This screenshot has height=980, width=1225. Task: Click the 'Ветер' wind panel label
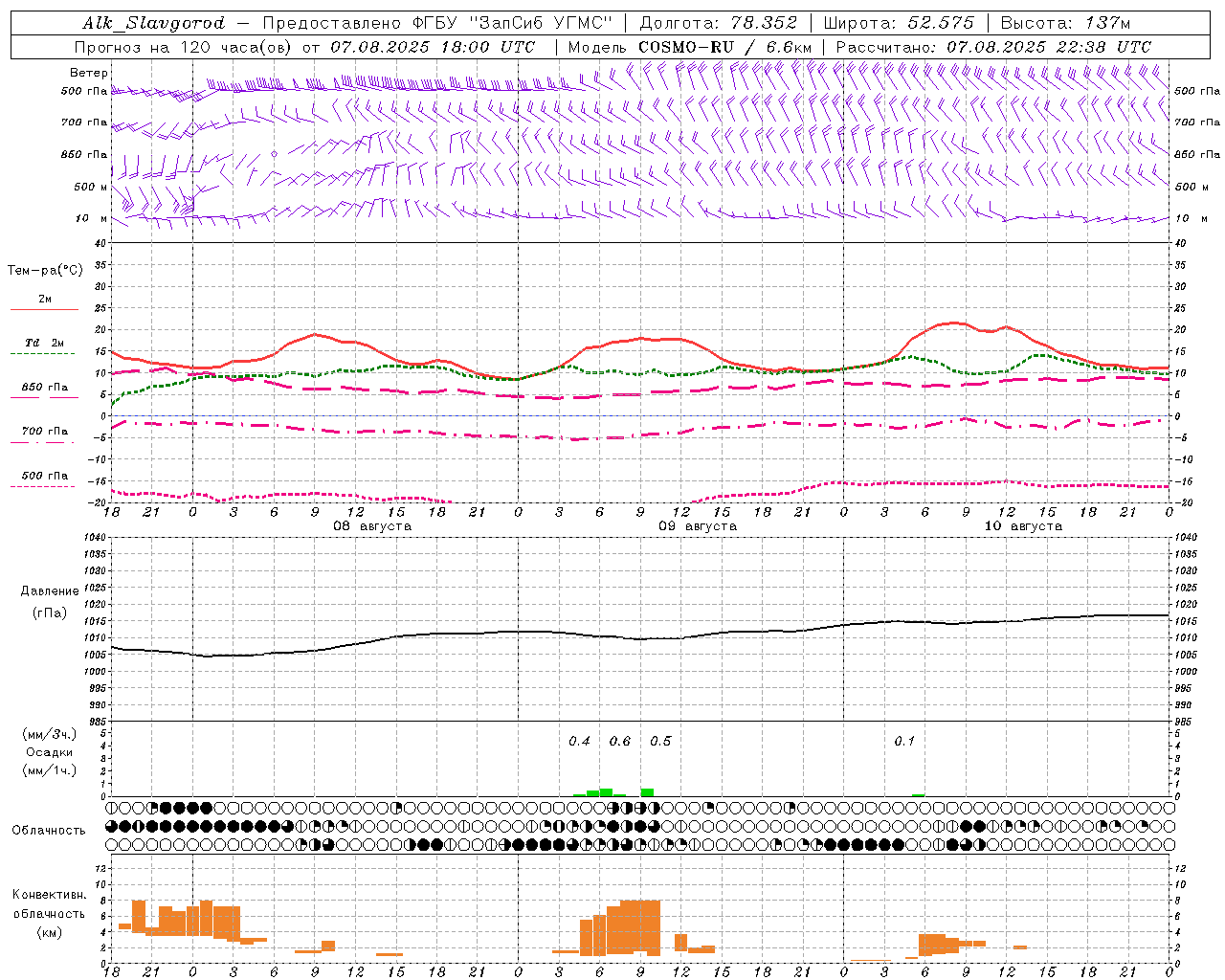coord(89,73)
